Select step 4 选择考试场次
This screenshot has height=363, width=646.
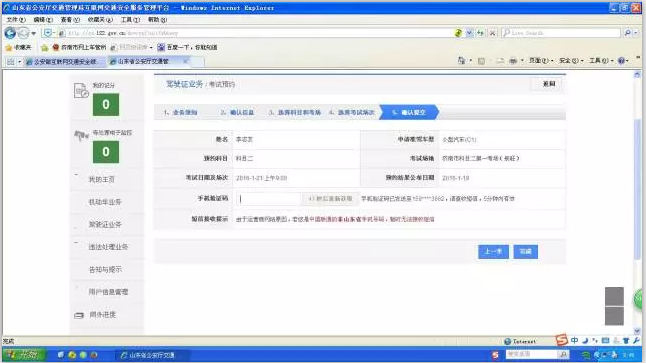coord(351,112)
